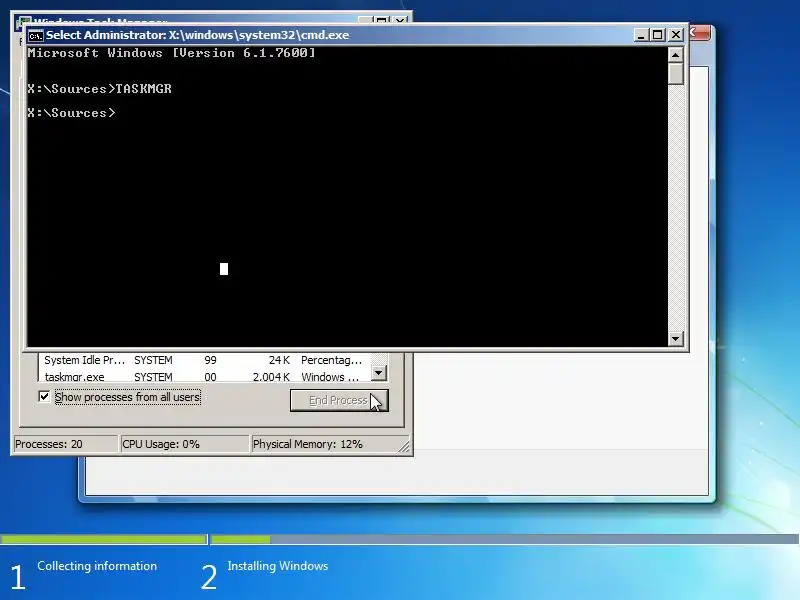Click the command prompt scrollbar thumb
Viewport: 800px width, 600px height.
point(676,73)
